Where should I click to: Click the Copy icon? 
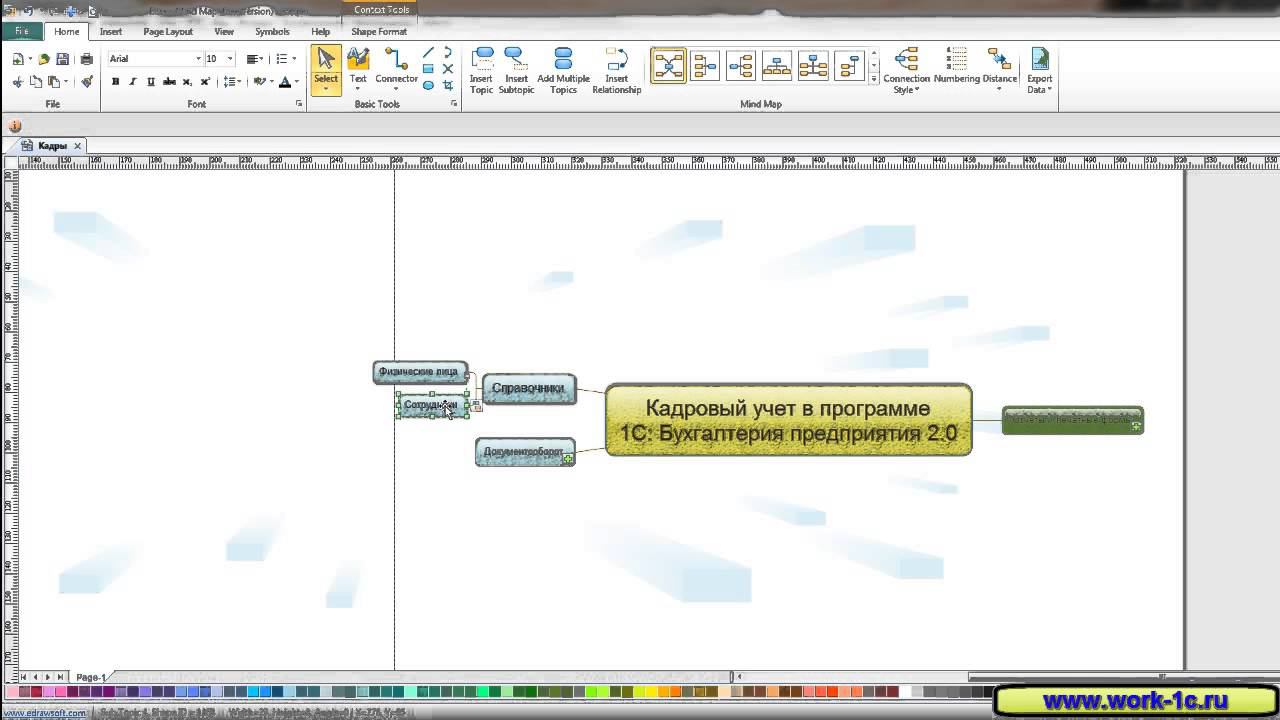(x=36, y=82)
